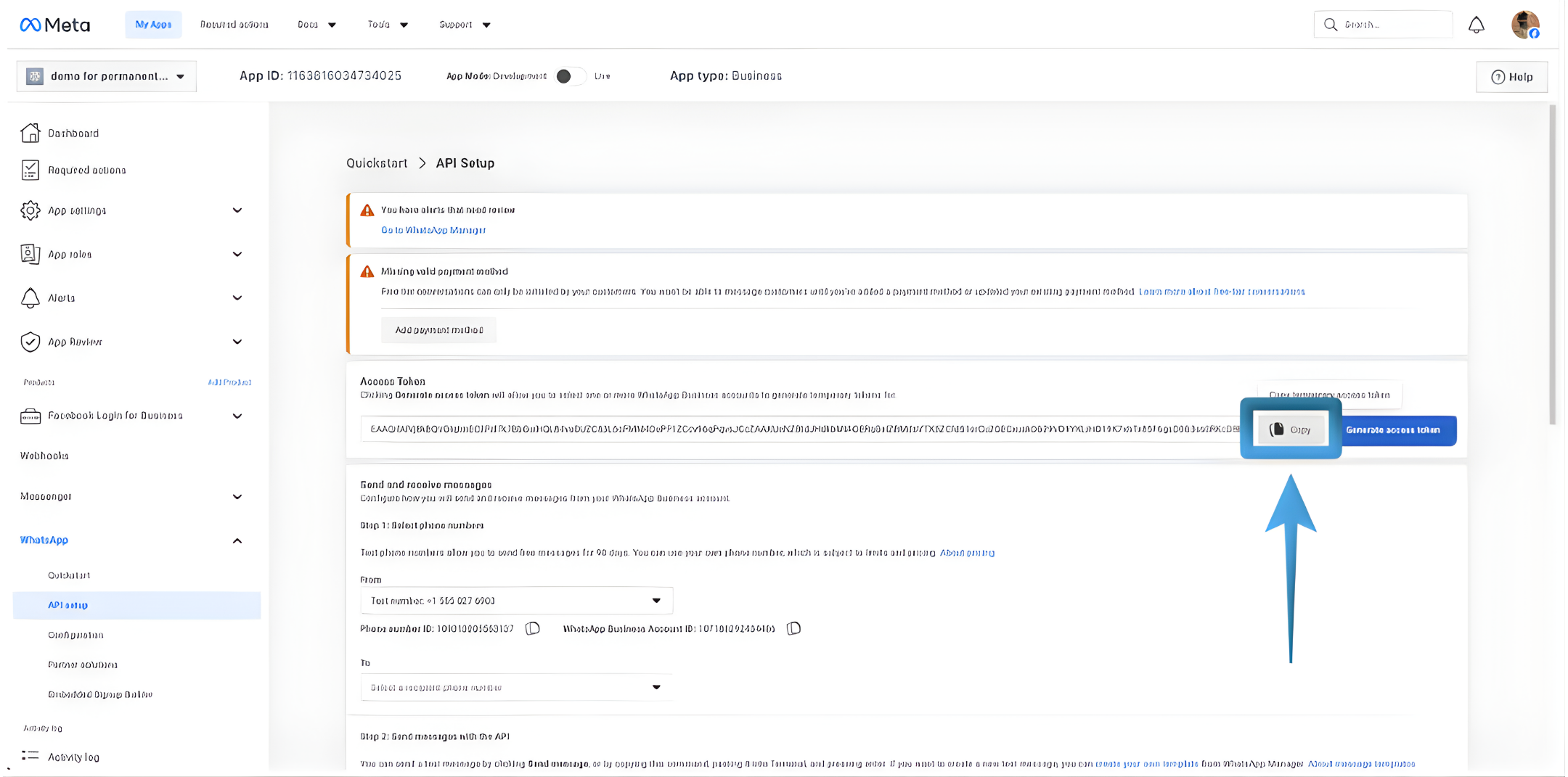Click the Add payment method button
This screenshot has width=1568, height=777.
click(x=438, y=330)
